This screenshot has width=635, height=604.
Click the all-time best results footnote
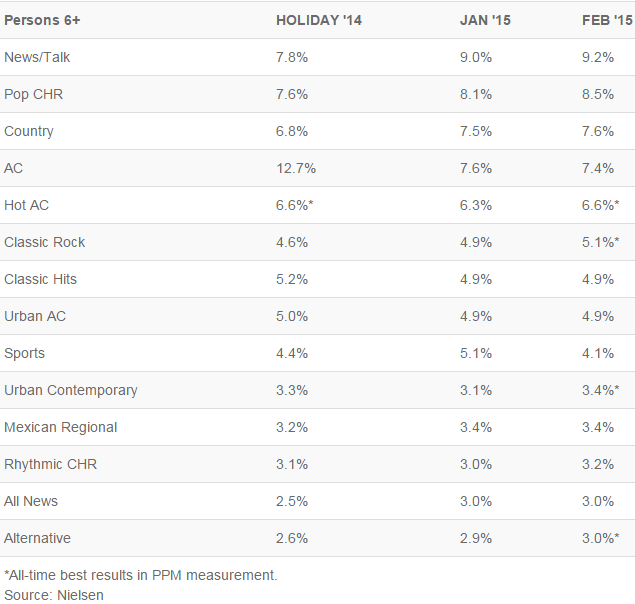(141, 575)
